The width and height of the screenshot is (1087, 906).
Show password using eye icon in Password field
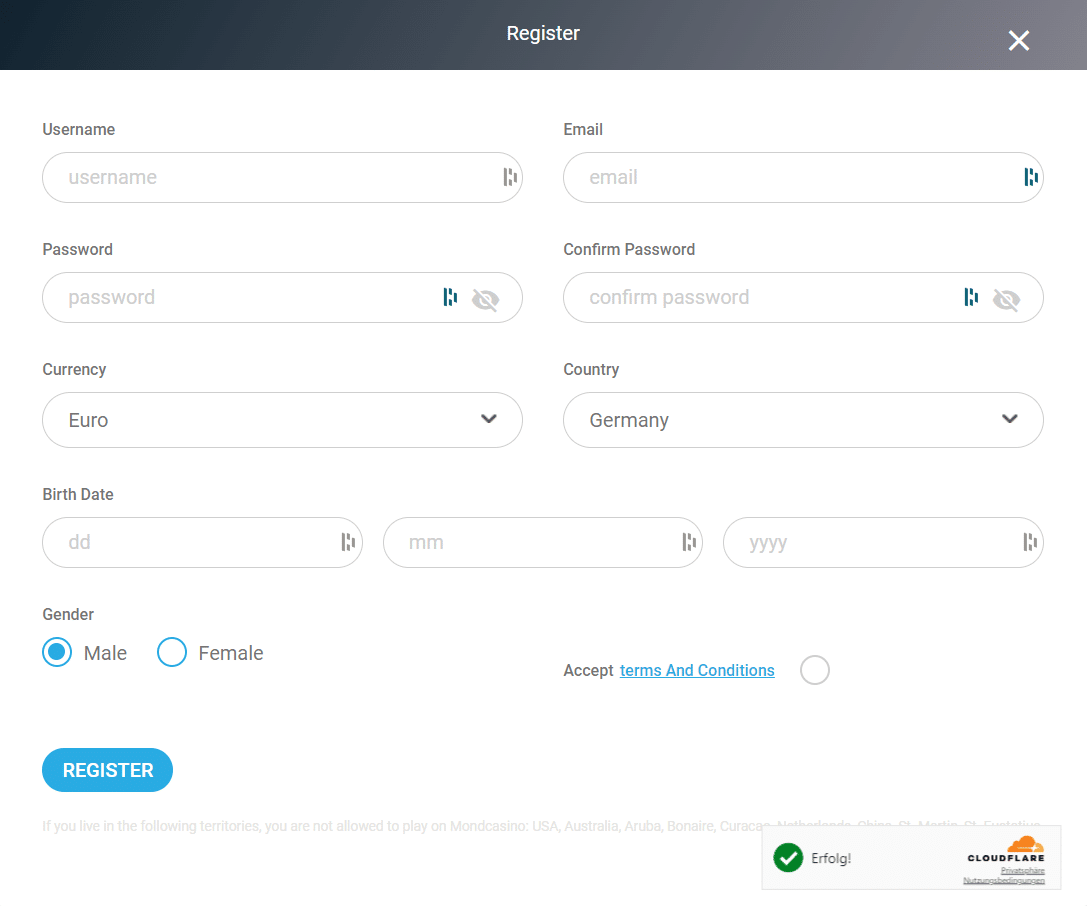click(x=485, y=299)
